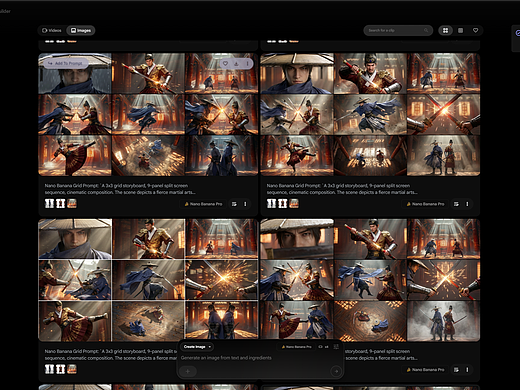Click first ingredient thumbnail on first card
Image resolution: width=520 pixels, height=390 pixels.
pyautogui.click(x=49, y=203)
